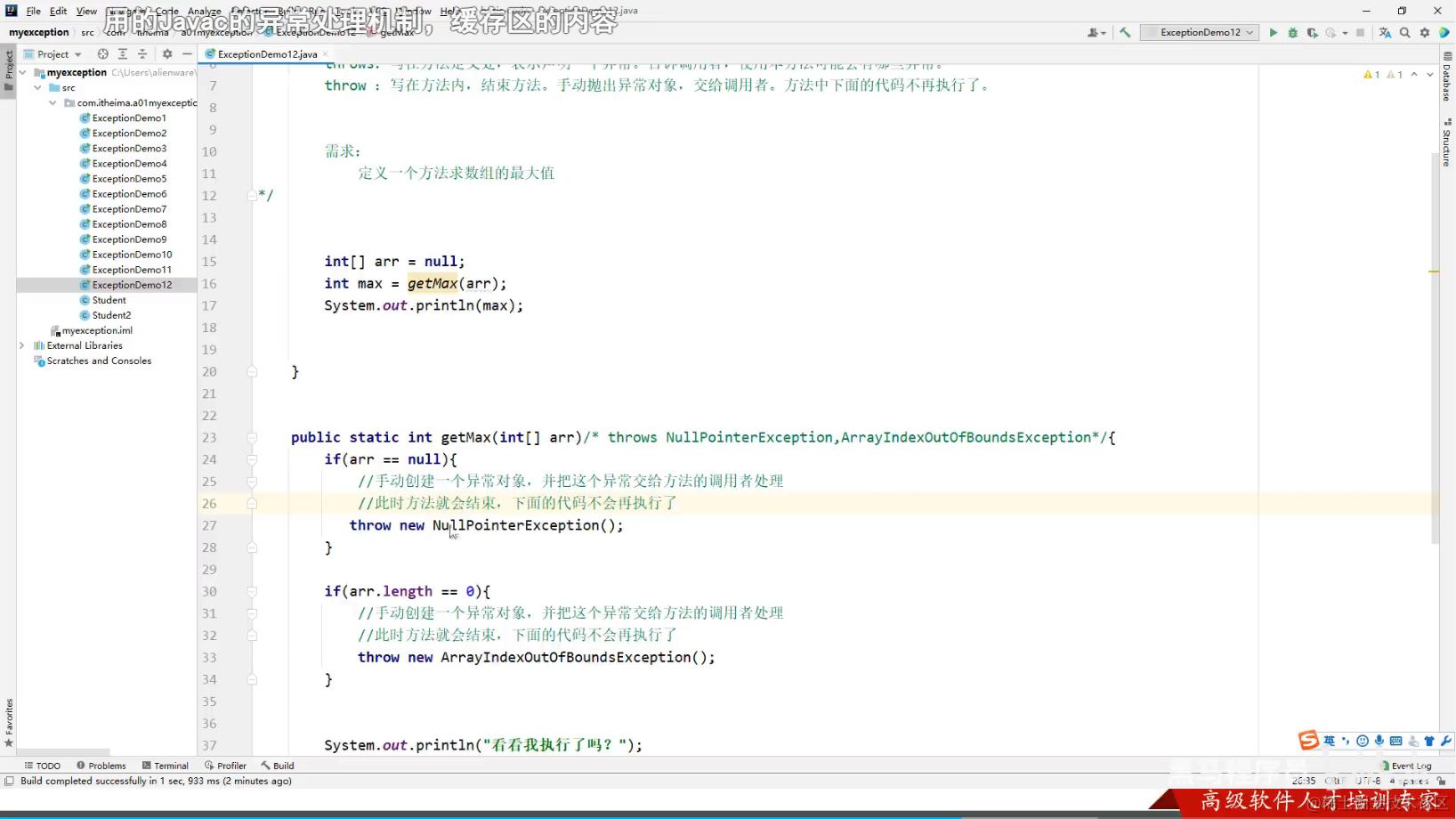Open Project panel options gear
The height and width of the screenshot is (819, 1456).
click(167, 54)
